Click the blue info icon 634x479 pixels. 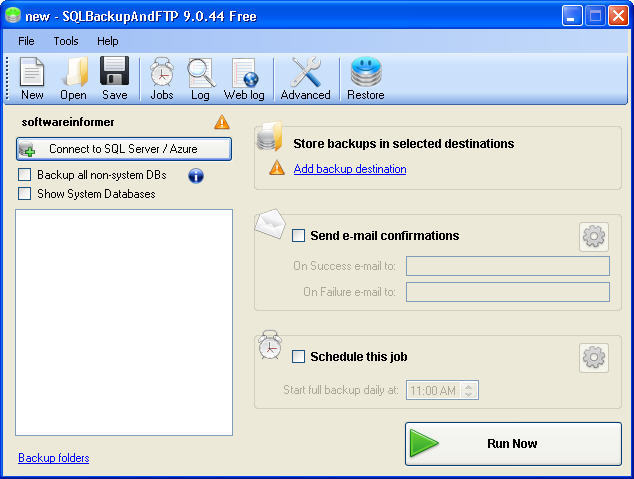click(196, 175)
